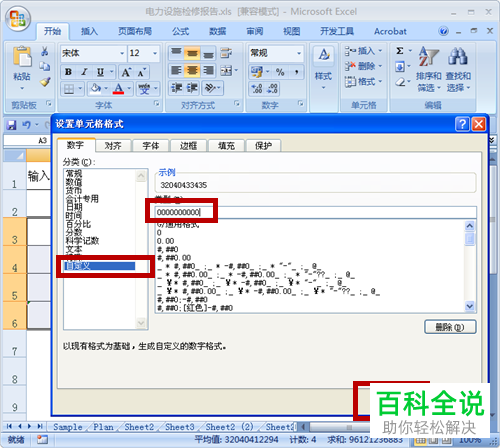Click the Fill down icon in the editing group
This screenshot has height=448, width=500.
(x=400, y=66)
